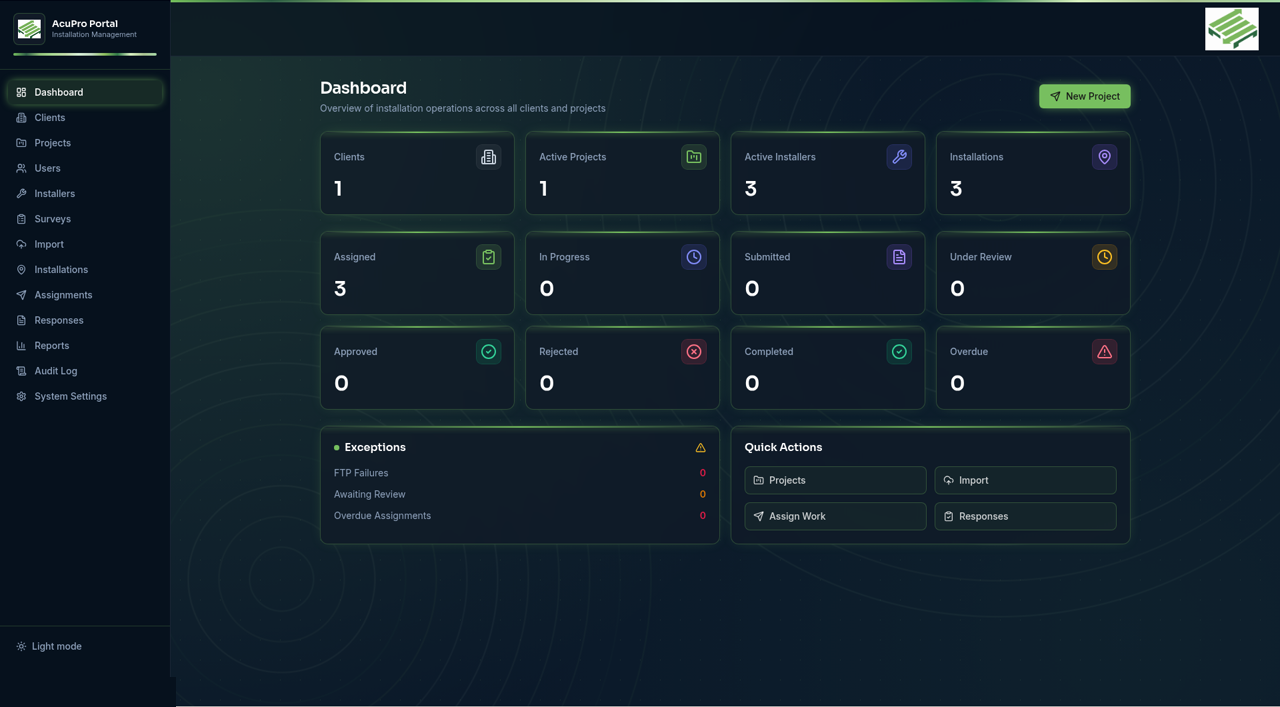
Task: Go to Clients in the sidebar
Action: [x=85, y=118]
